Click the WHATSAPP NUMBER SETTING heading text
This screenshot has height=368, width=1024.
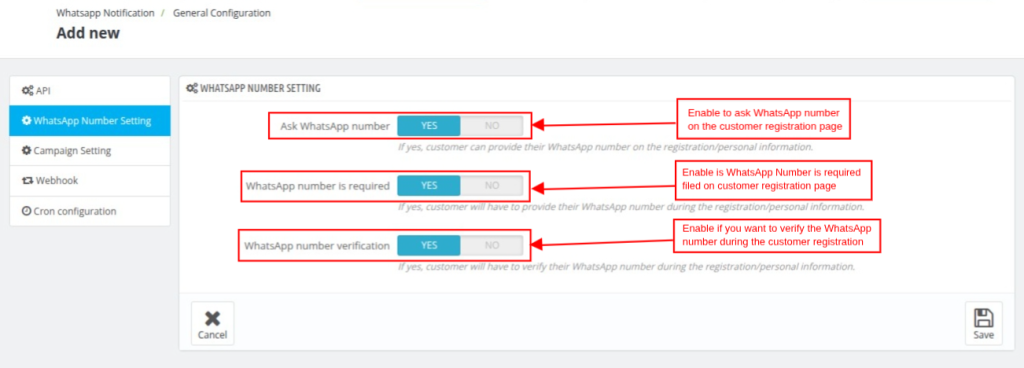(x=260, y=88)
